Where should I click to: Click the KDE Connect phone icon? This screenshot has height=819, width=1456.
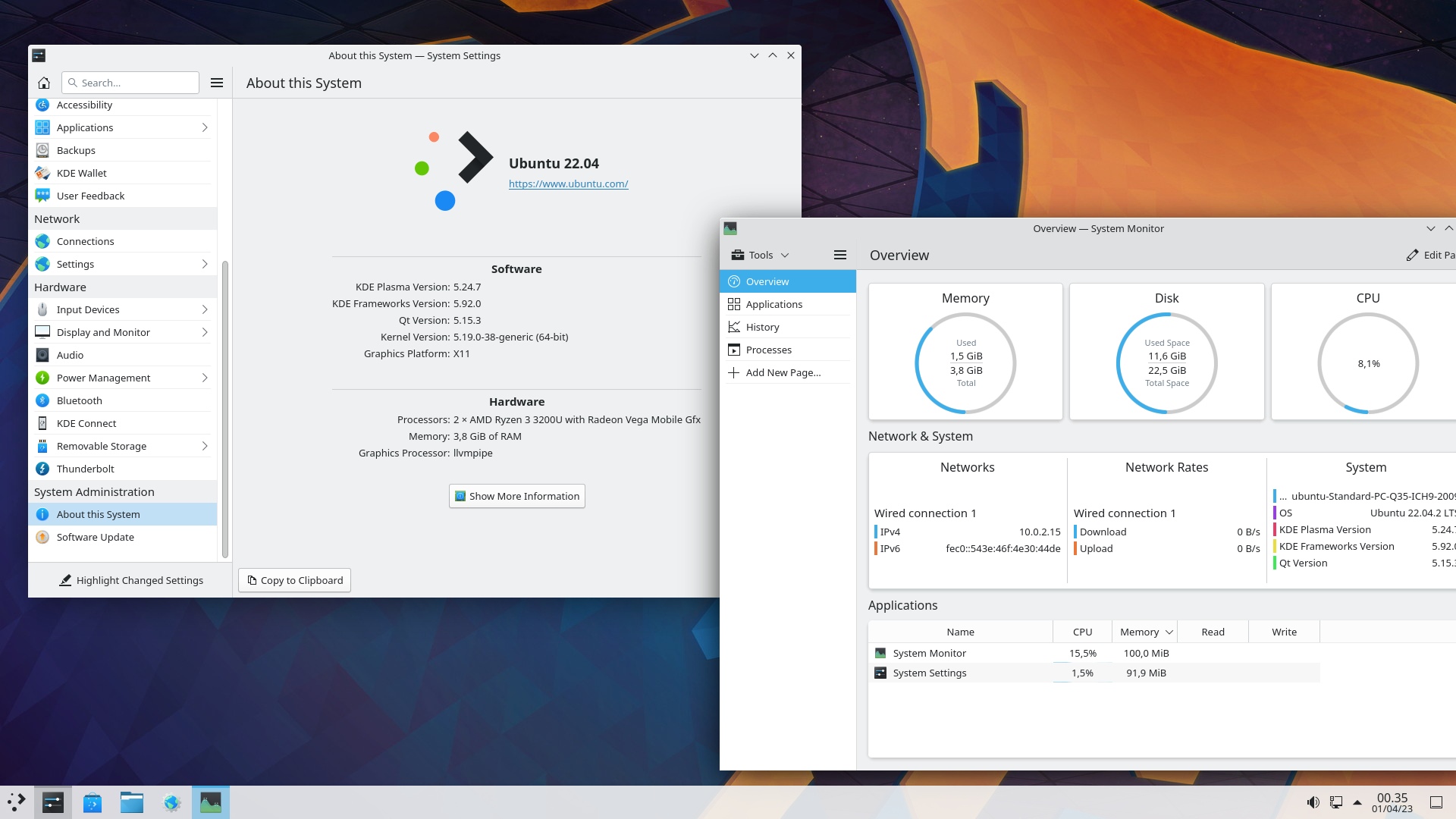(x=42, y=423)
